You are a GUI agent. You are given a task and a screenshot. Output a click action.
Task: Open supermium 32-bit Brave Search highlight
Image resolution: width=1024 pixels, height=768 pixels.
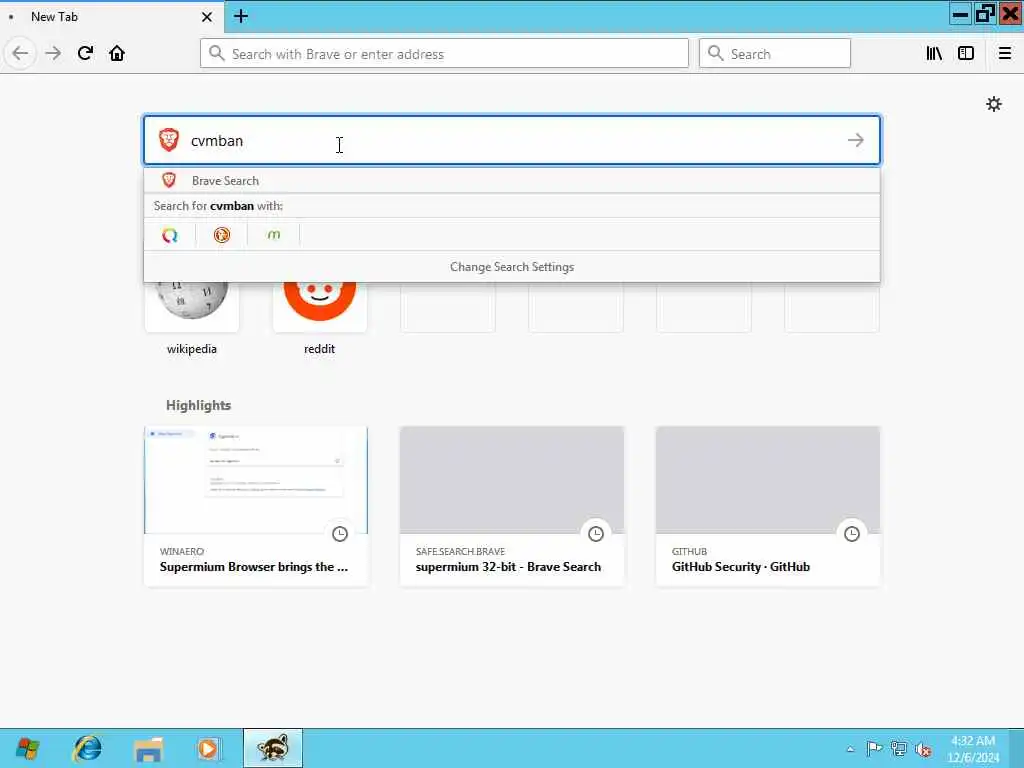[512, 506]
